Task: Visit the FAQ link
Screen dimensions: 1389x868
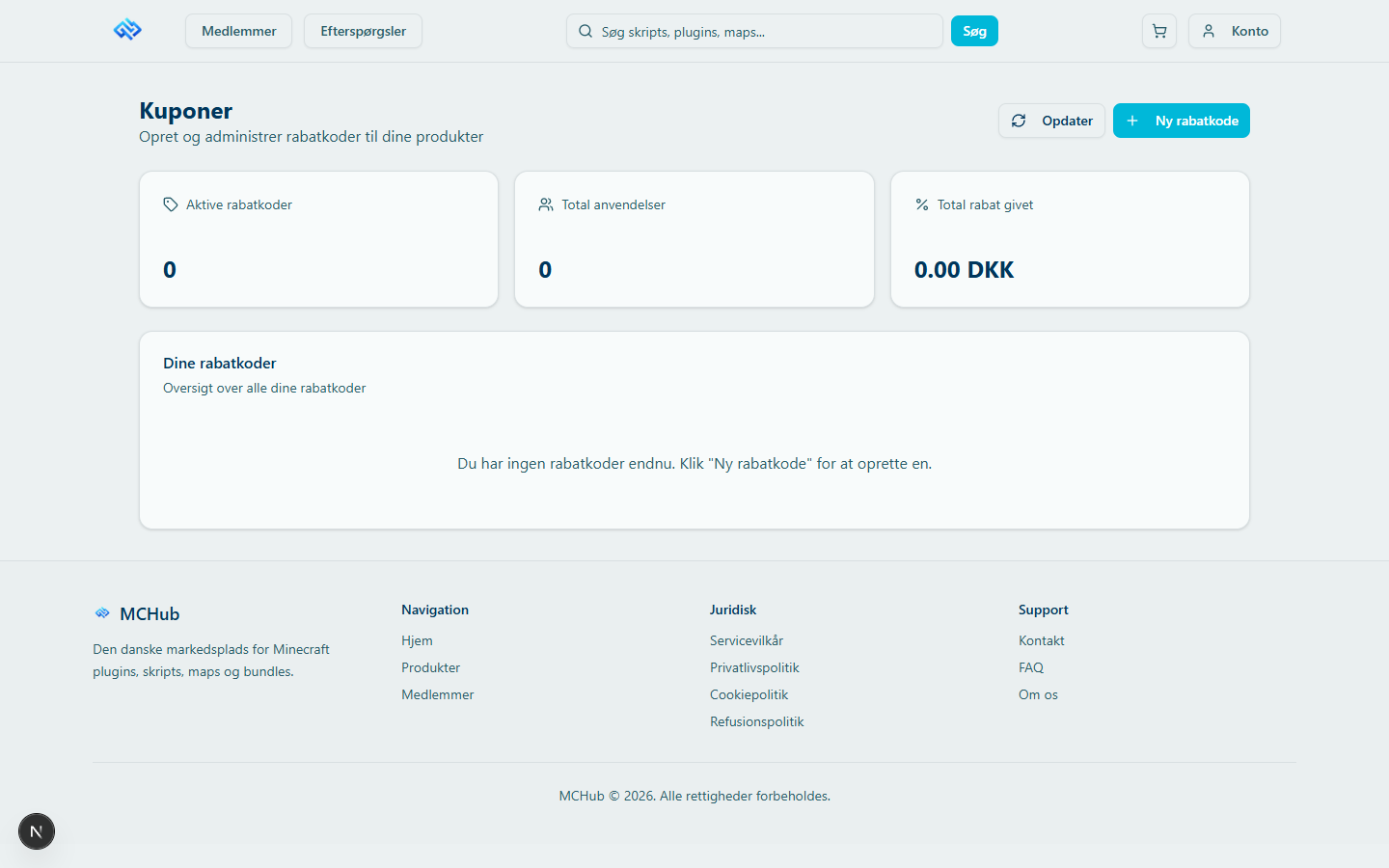Action: [x=1031, y=667]
